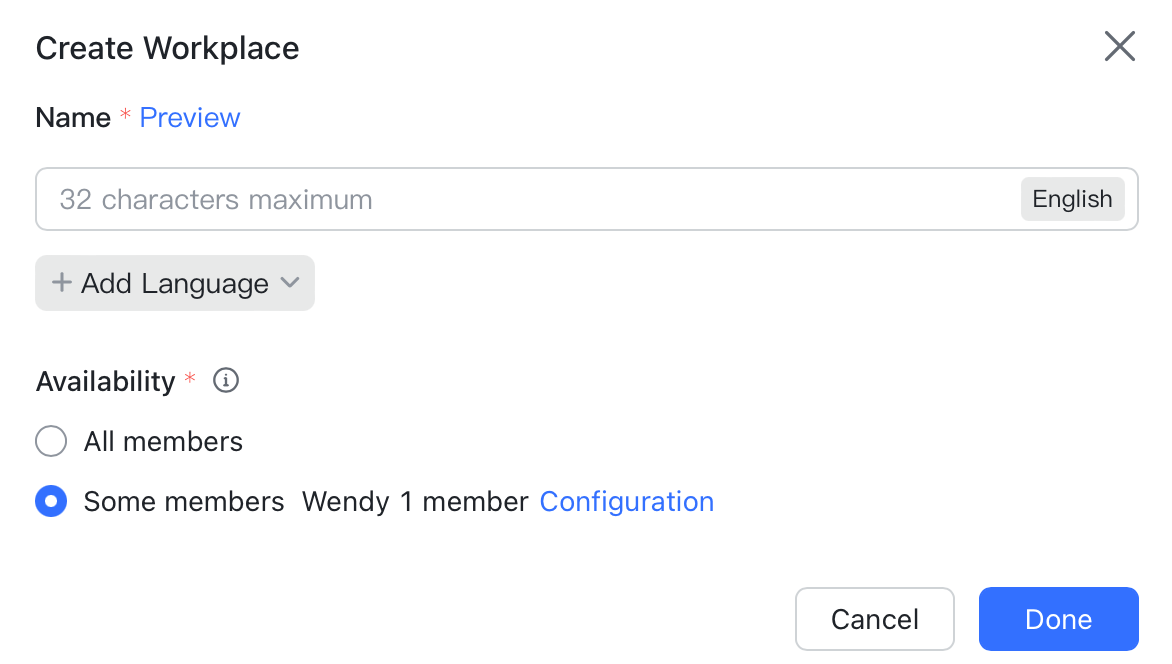Expand the language options list

[x=174, y=283]
